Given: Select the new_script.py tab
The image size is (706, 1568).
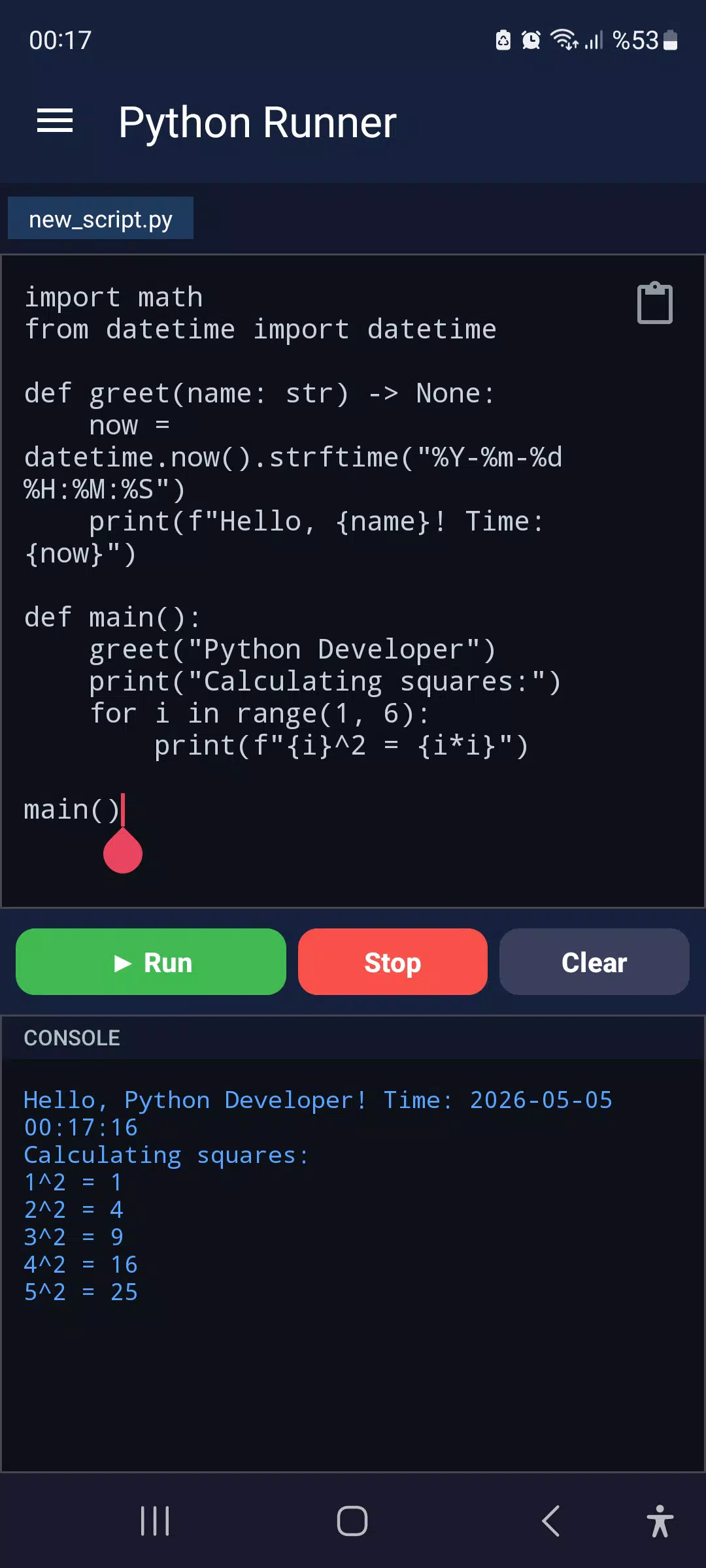Looking at the screenshot, I should 101,218.
